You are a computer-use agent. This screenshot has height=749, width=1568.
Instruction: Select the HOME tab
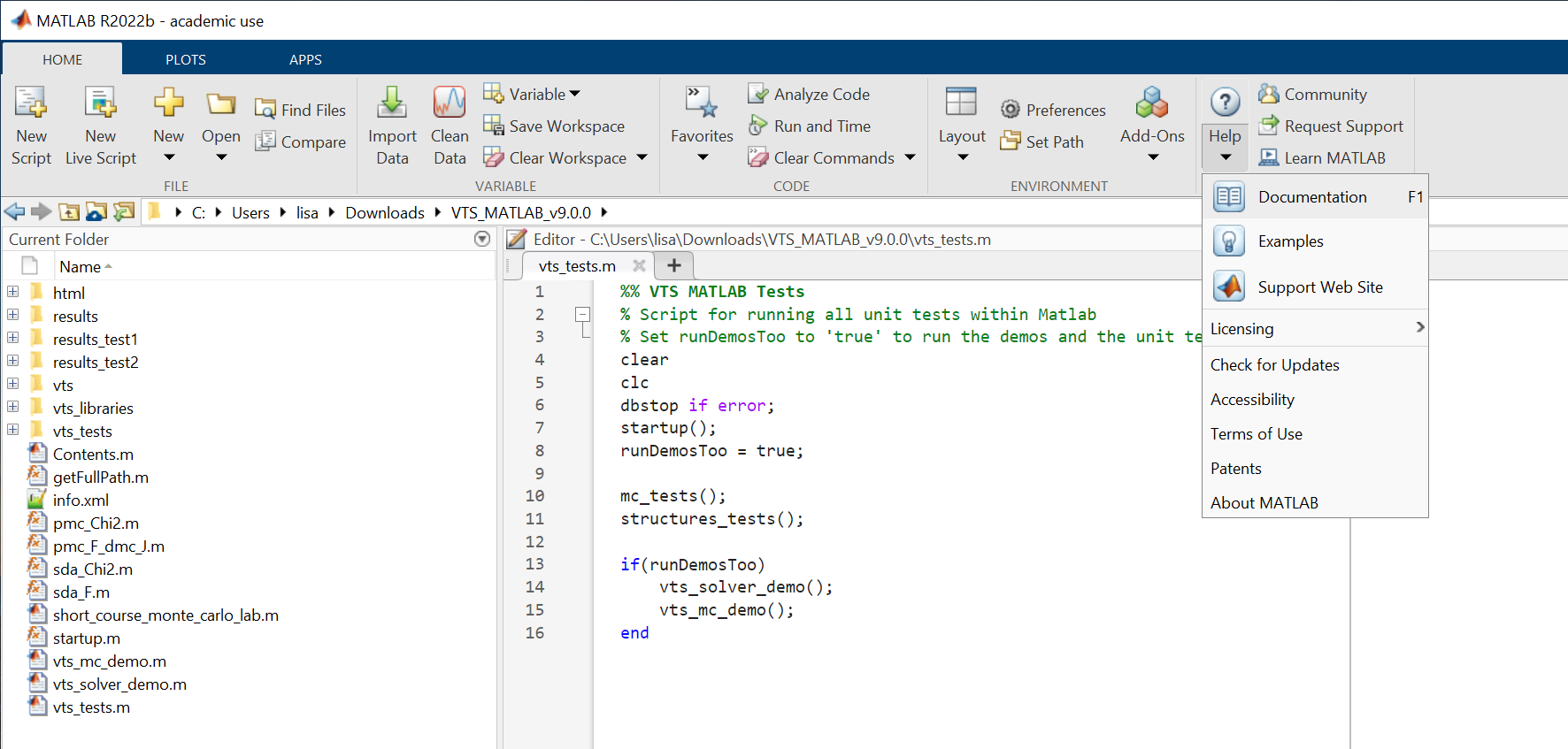[63, 59]
